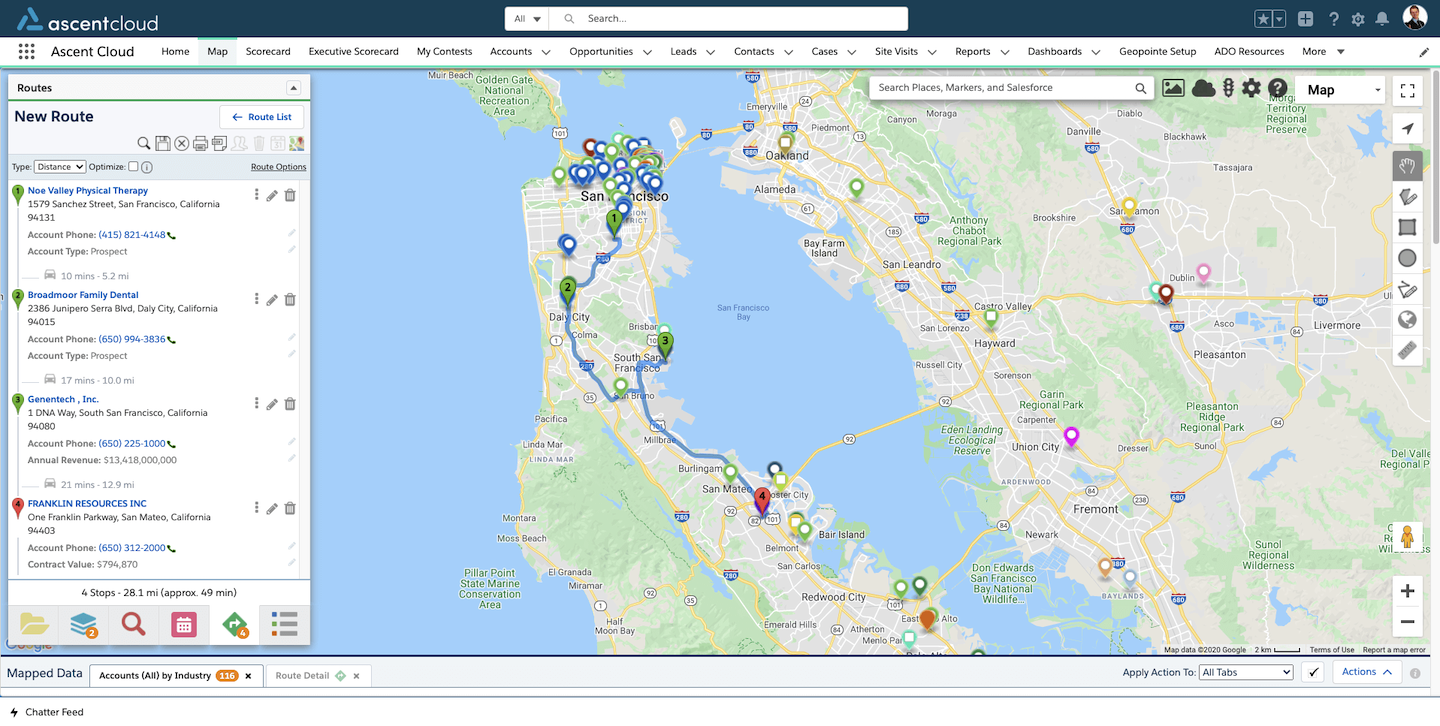The width and height of the screenshot is (1440, 726).
Task: Click the map image overlay icon
Action: [1173, 88]
